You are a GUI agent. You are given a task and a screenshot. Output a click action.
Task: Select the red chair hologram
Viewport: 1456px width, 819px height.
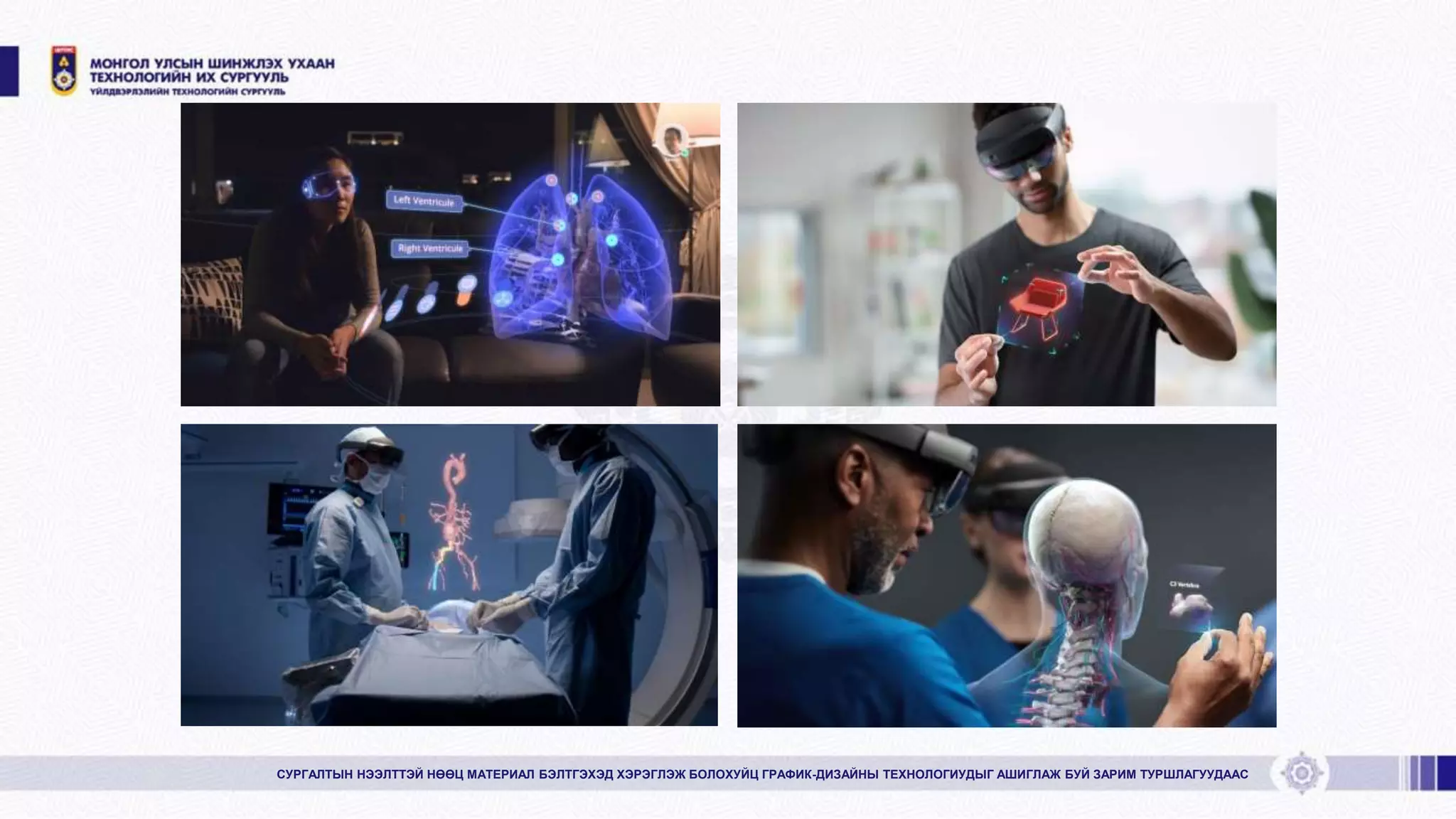pyautogui.click(x=1039, y=305)
